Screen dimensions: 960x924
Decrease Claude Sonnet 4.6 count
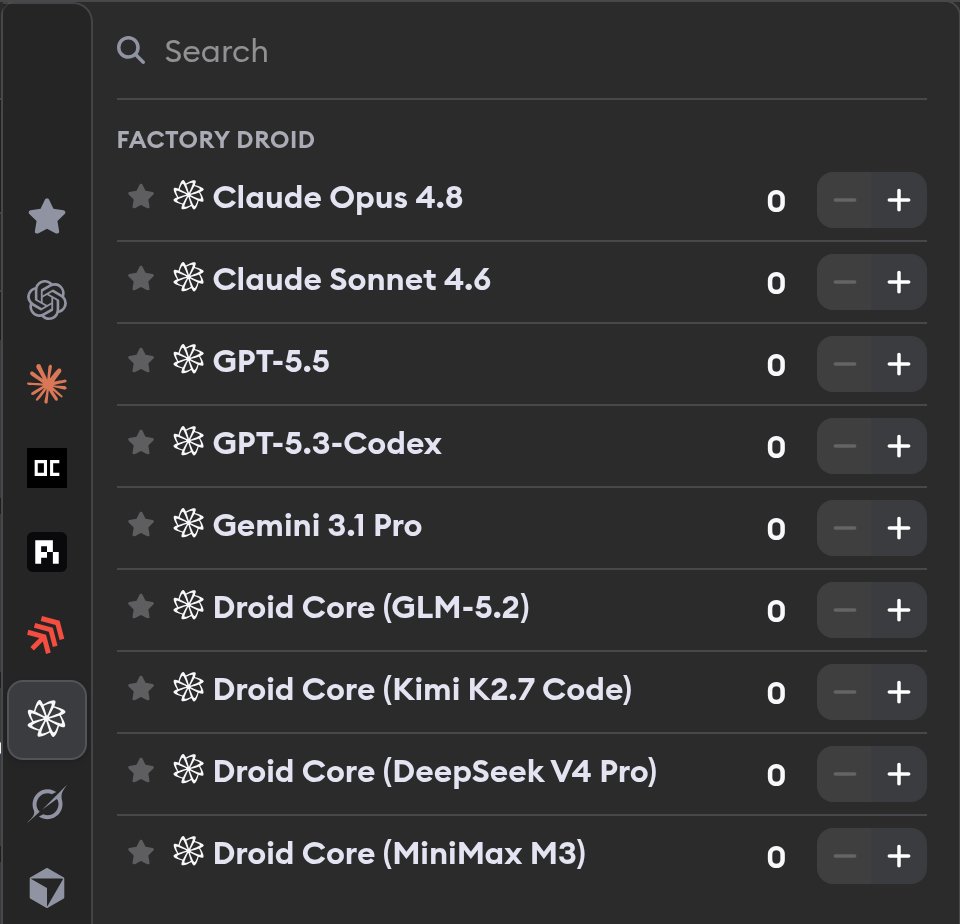tap(844, 282)
